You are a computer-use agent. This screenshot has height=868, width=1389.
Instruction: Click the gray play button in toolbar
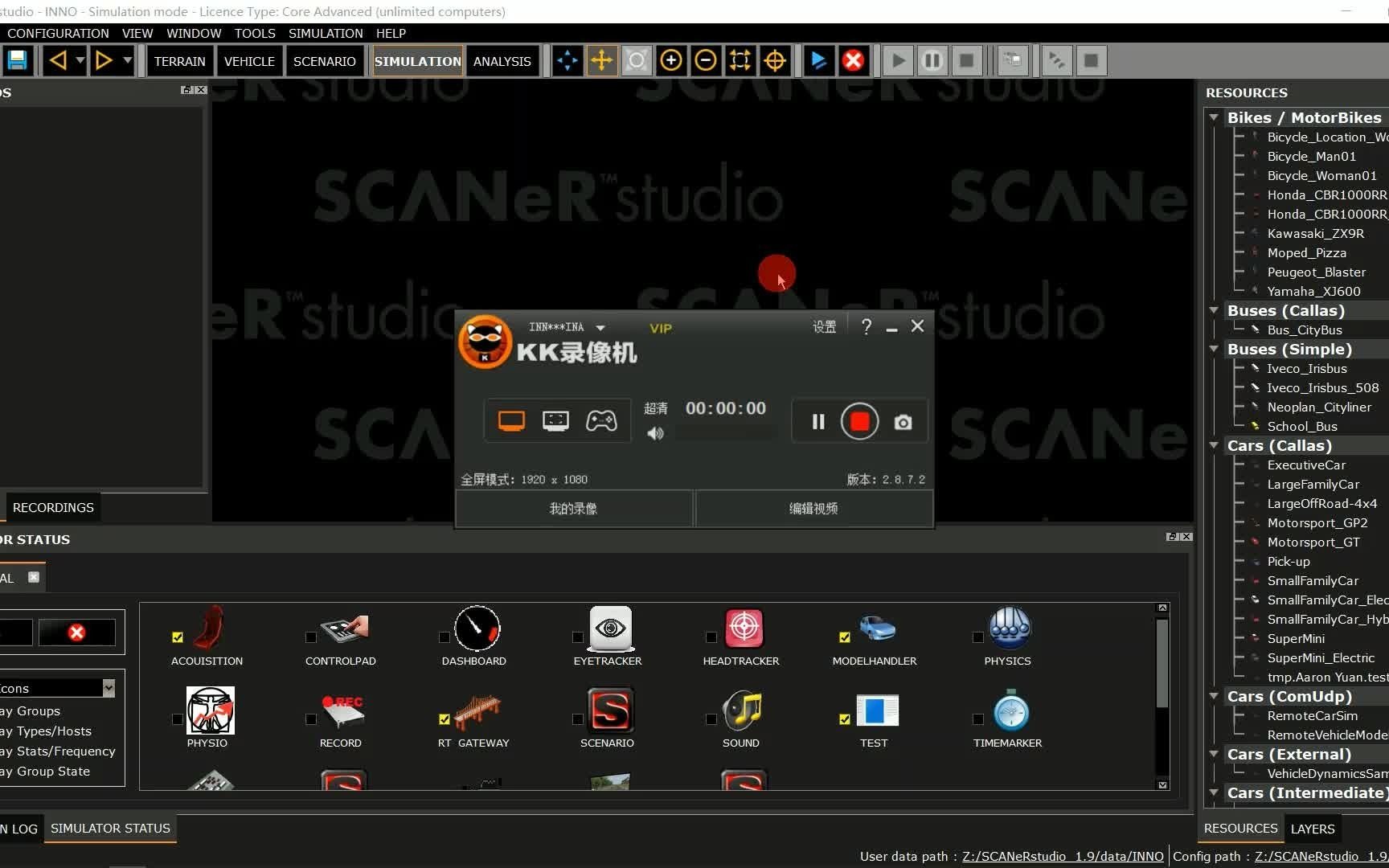coord(899,60)
